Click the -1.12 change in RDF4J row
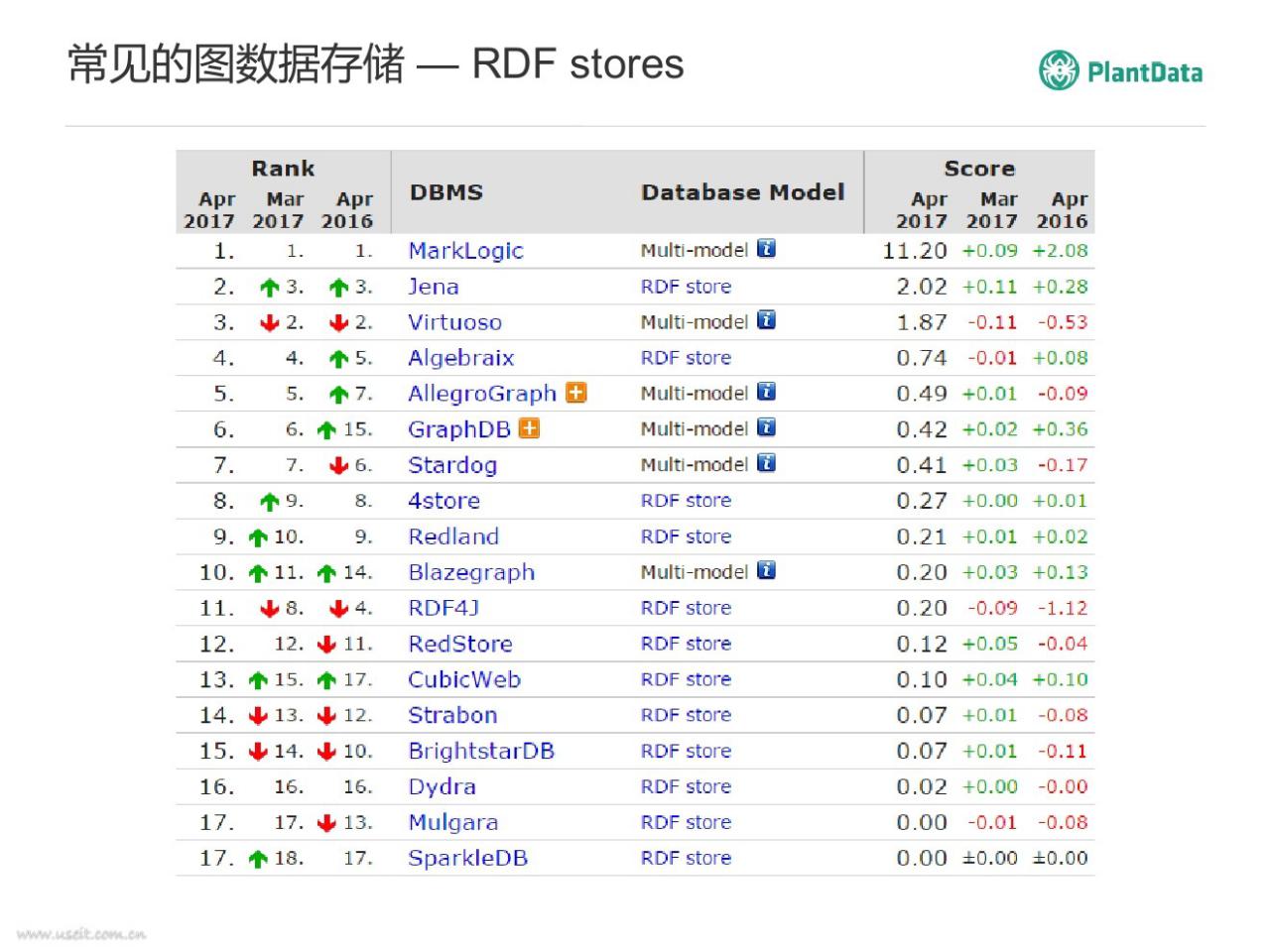This screenshot has width=1270, height=952. [1063, 608]
